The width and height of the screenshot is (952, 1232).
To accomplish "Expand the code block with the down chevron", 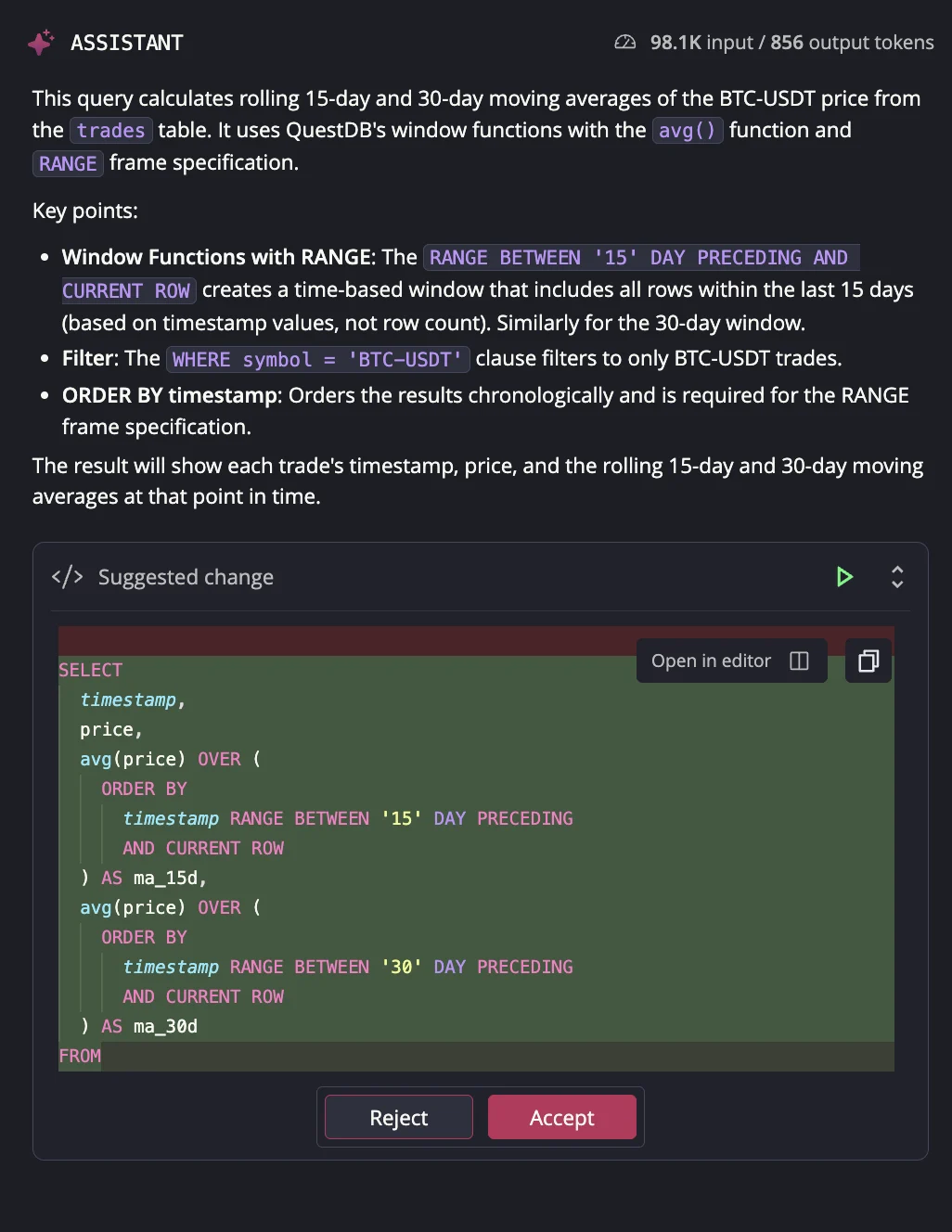I will (897, 584).
